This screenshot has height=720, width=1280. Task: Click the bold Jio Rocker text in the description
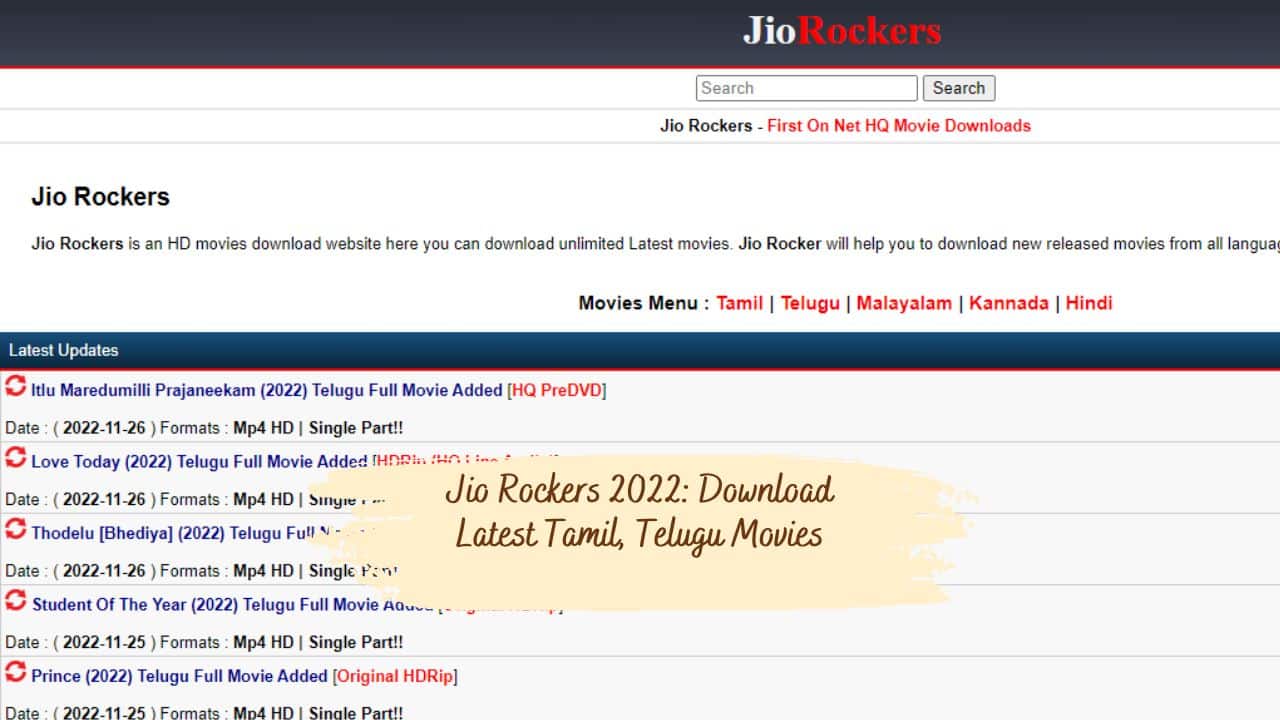pyautogui.click(x=780, y=244)
